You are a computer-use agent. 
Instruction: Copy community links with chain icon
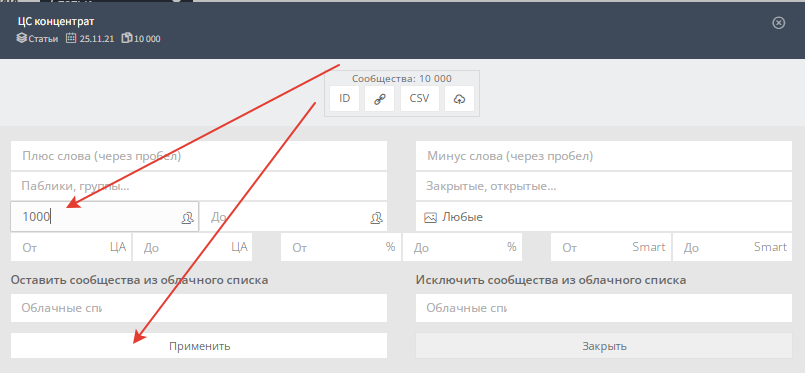tap(379, 99)
